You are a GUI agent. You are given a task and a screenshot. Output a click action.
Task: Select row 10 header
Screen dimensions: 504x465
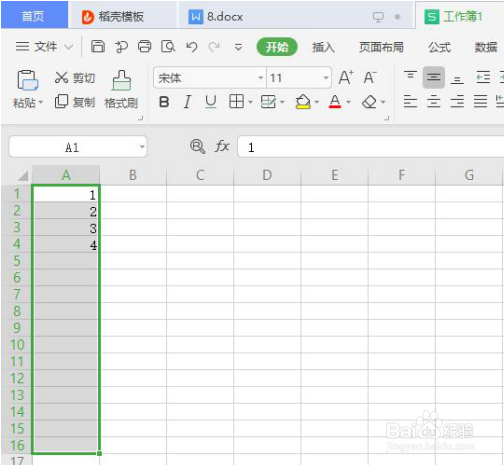tap(17, 345)
